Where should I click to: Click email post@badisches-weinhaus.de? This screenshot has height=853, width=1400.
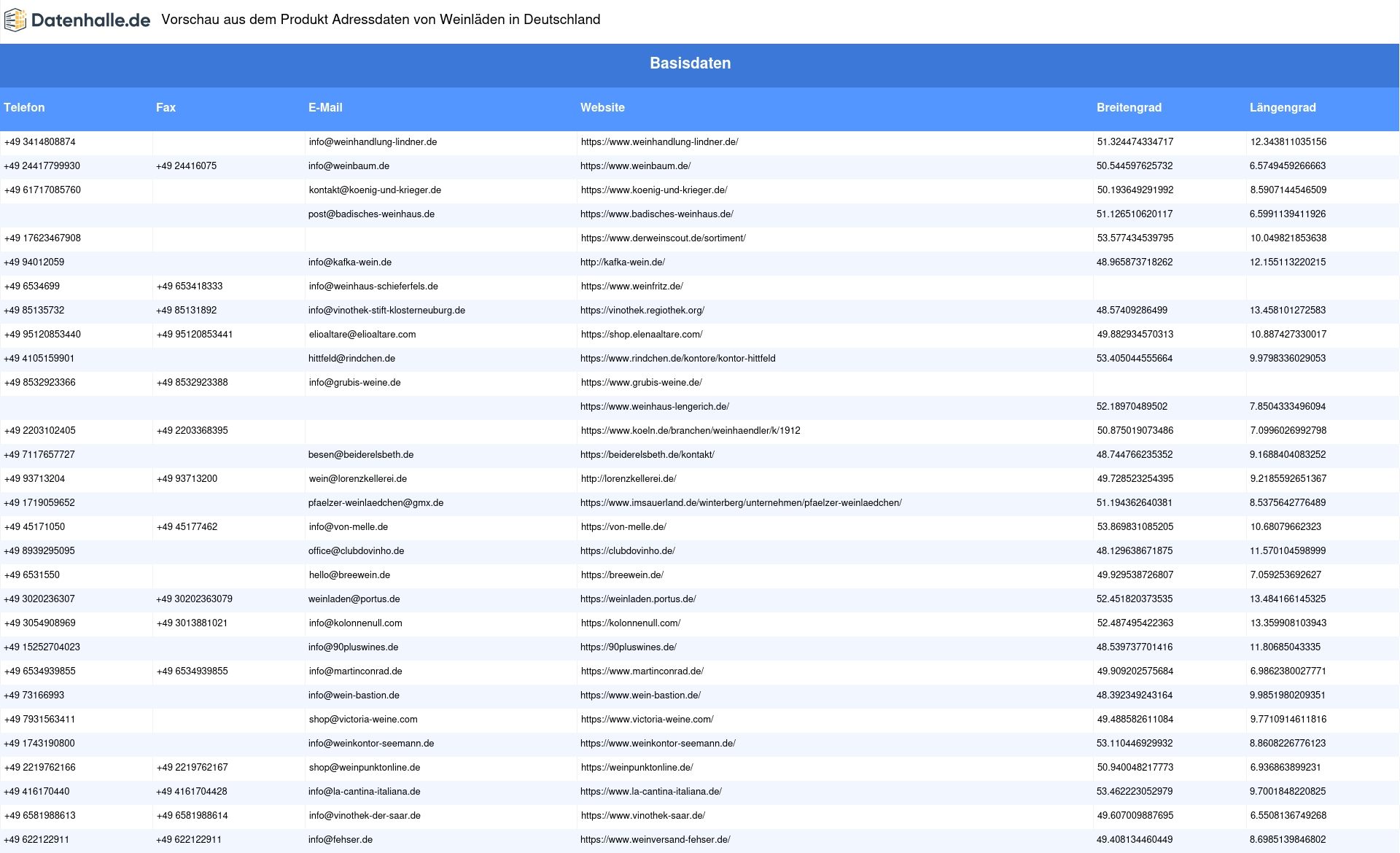tap(371, 214)
